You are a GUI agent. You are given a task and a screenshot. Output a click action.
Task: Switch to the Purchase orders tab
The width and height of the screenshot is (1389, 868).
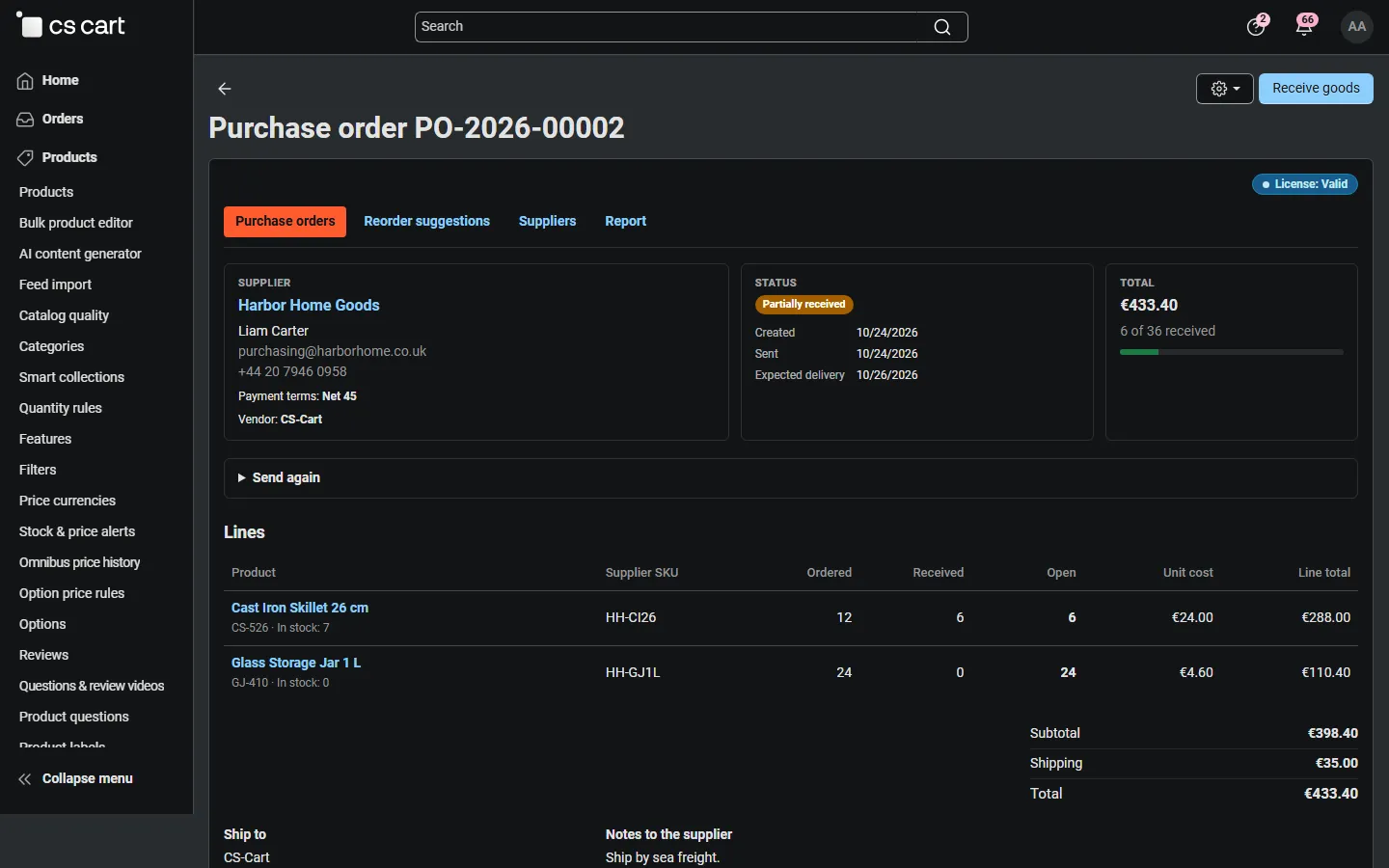[x=285, y=222]
